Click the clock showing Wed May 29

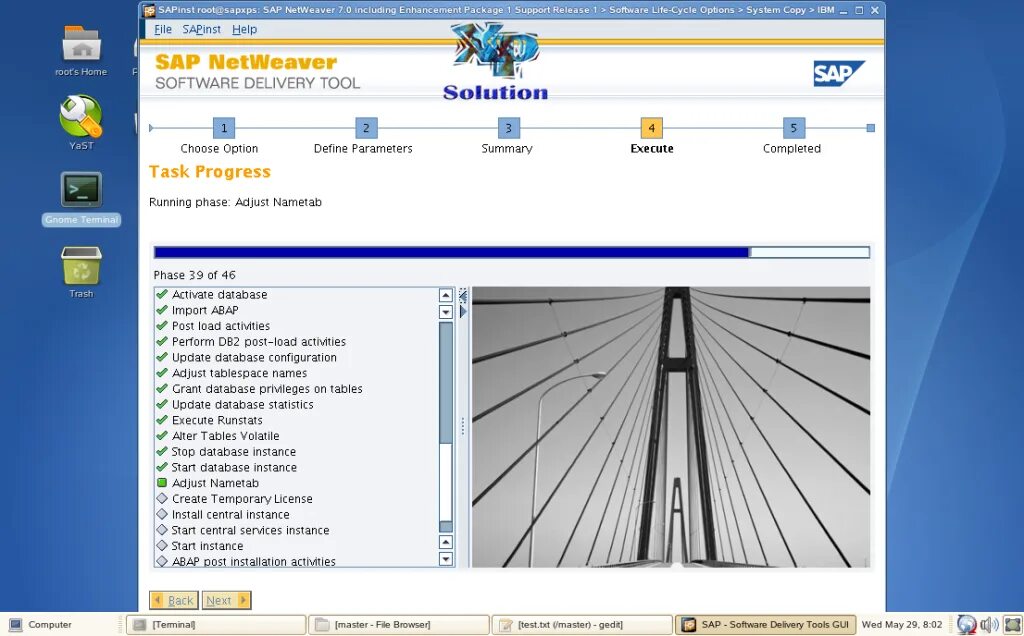902,625
